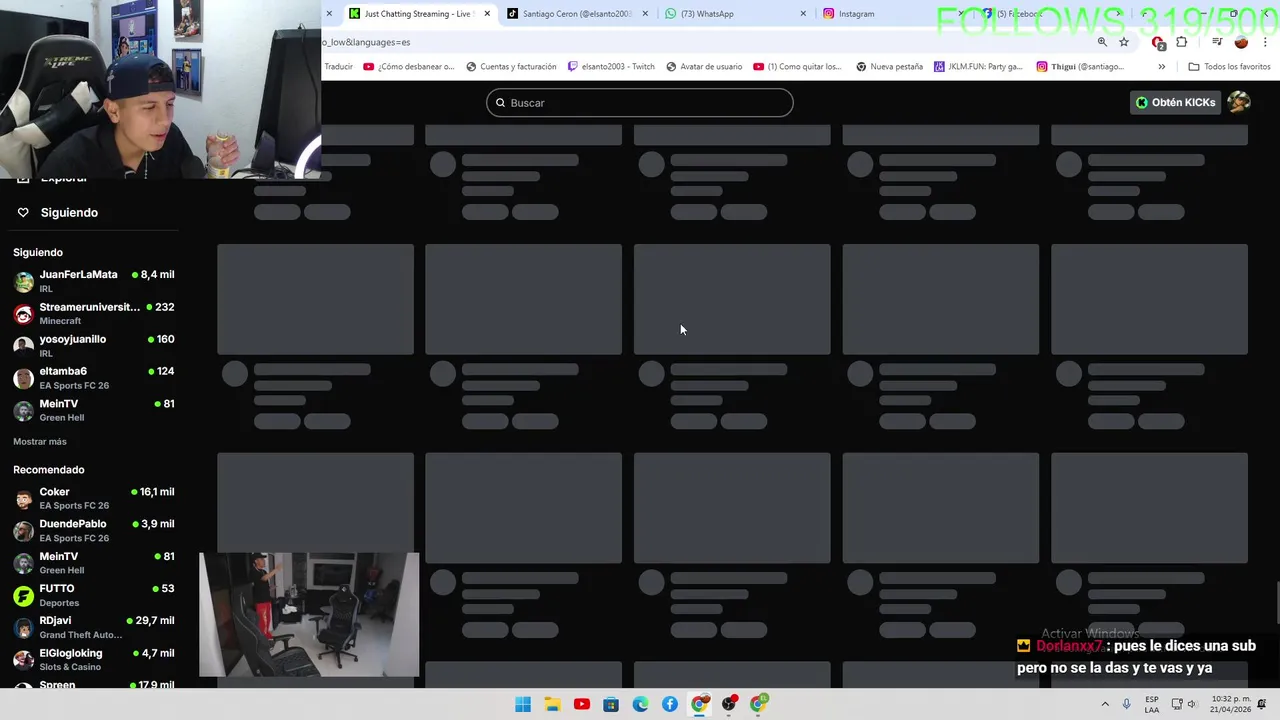Image resolution: width=1280 pixels, height=720 pixels.
Task: Open eltamba6 channel in followed list
Action: (94, 378)
